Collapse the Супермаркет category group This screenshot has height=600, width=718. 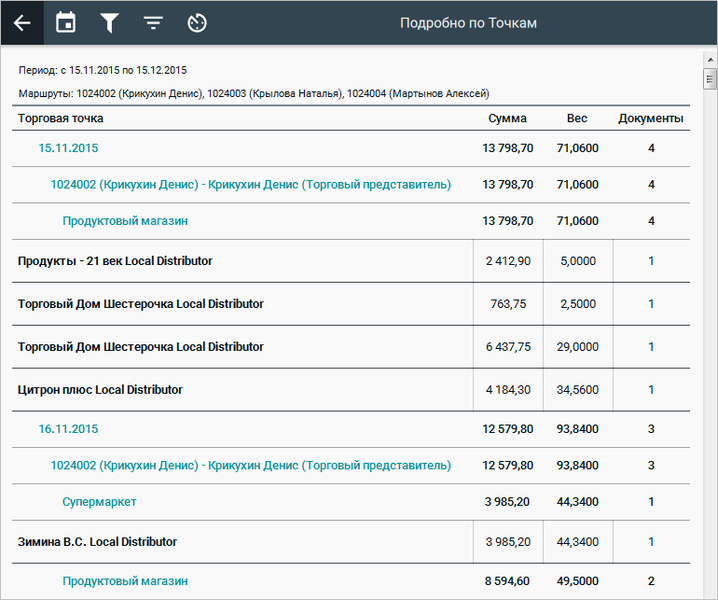tap(99, 502)
